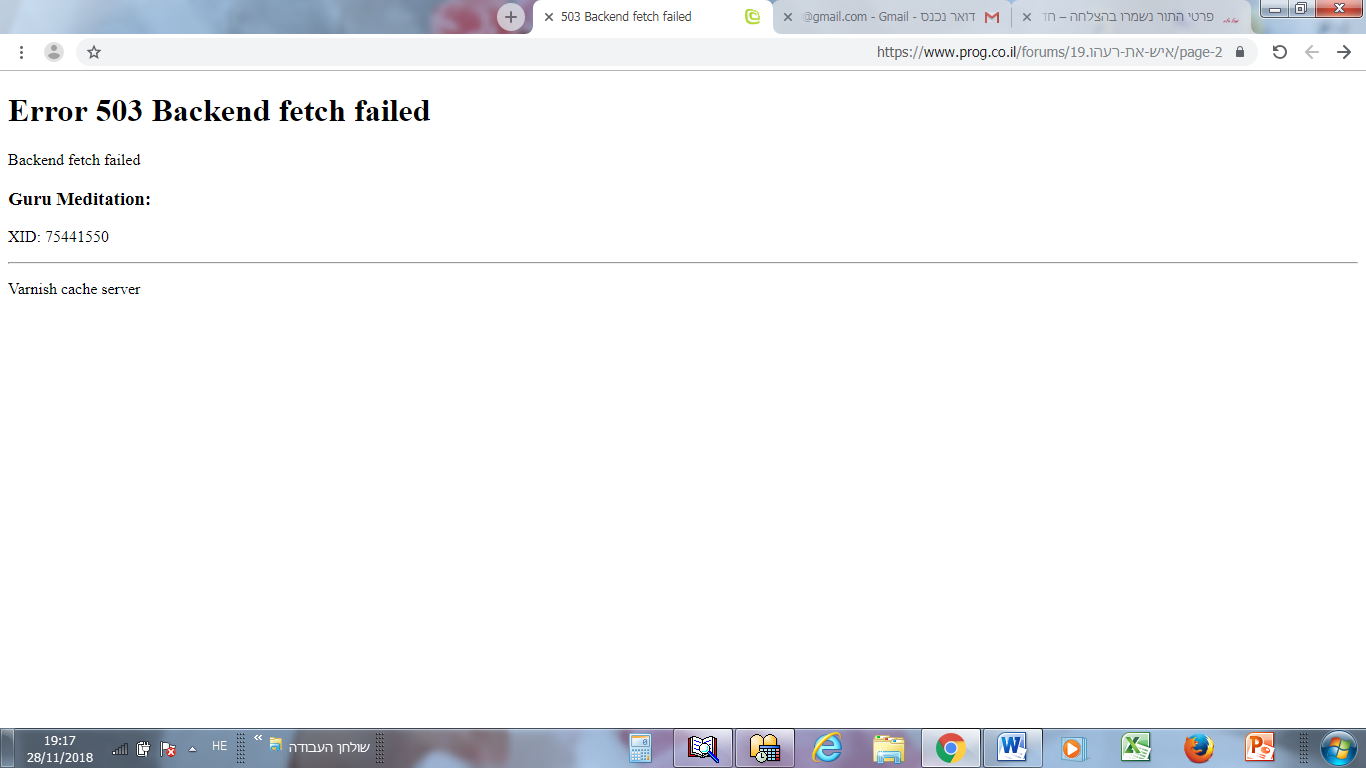Launch Excel from the taskbar
The image size is (1366, 768).
(x=1135, y=748)
